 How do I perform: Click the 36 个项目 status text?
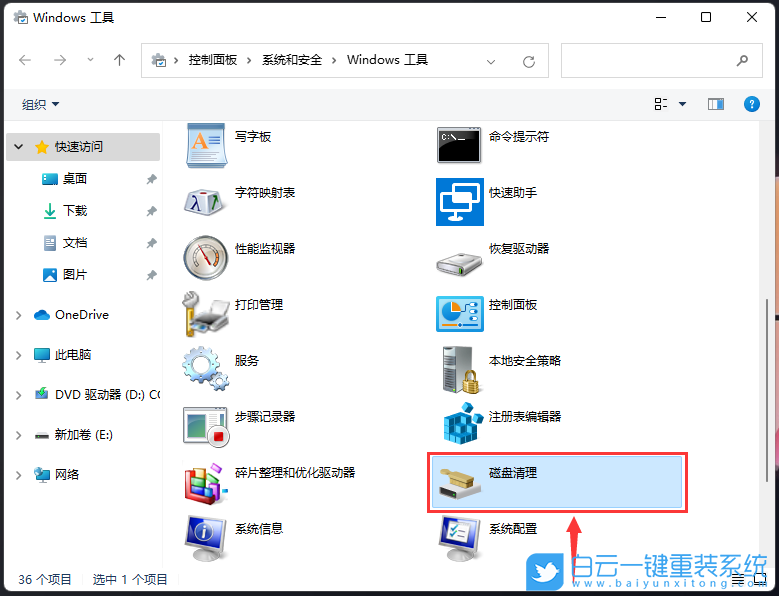[x=45, y=580]
